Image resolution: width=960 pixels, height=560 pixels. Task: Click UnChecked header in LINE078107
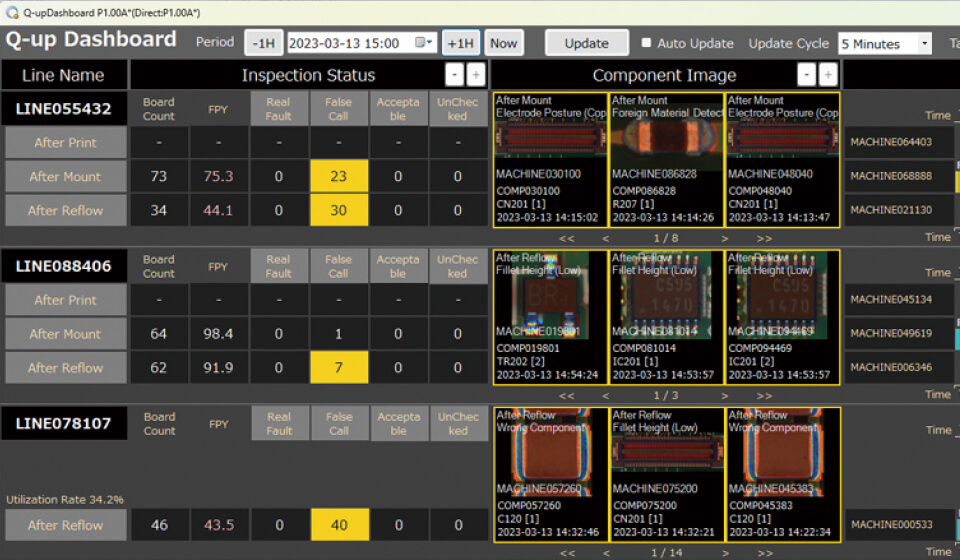[458, 424]
